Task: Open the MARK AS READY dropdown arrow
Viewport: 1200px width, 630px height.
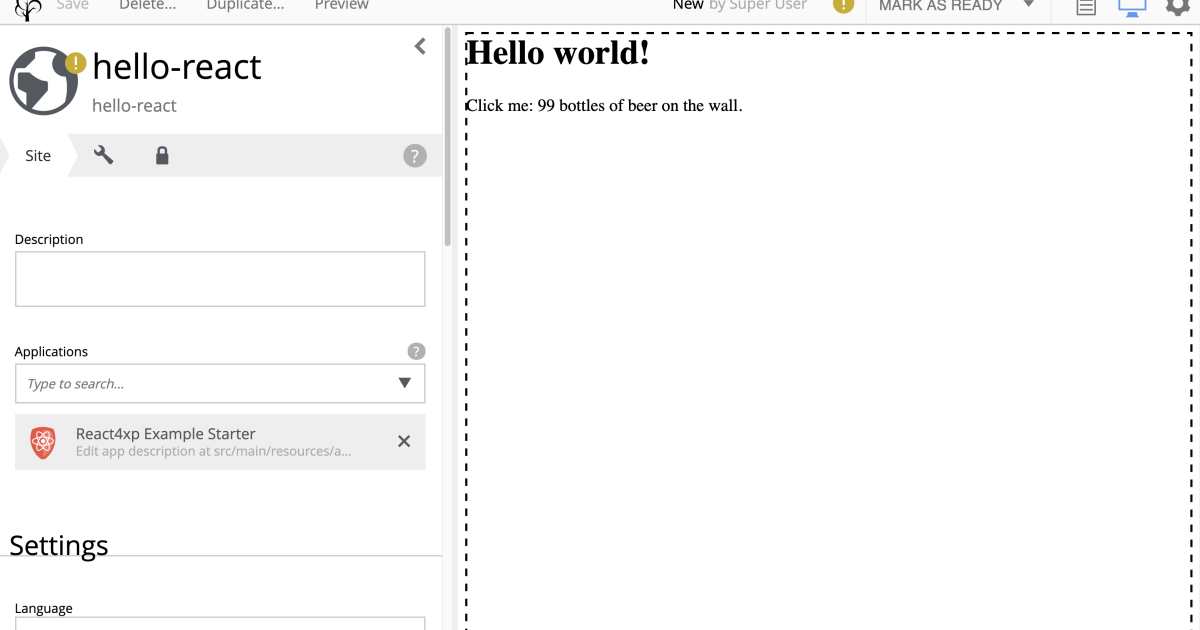Action: click(1030, 7)
